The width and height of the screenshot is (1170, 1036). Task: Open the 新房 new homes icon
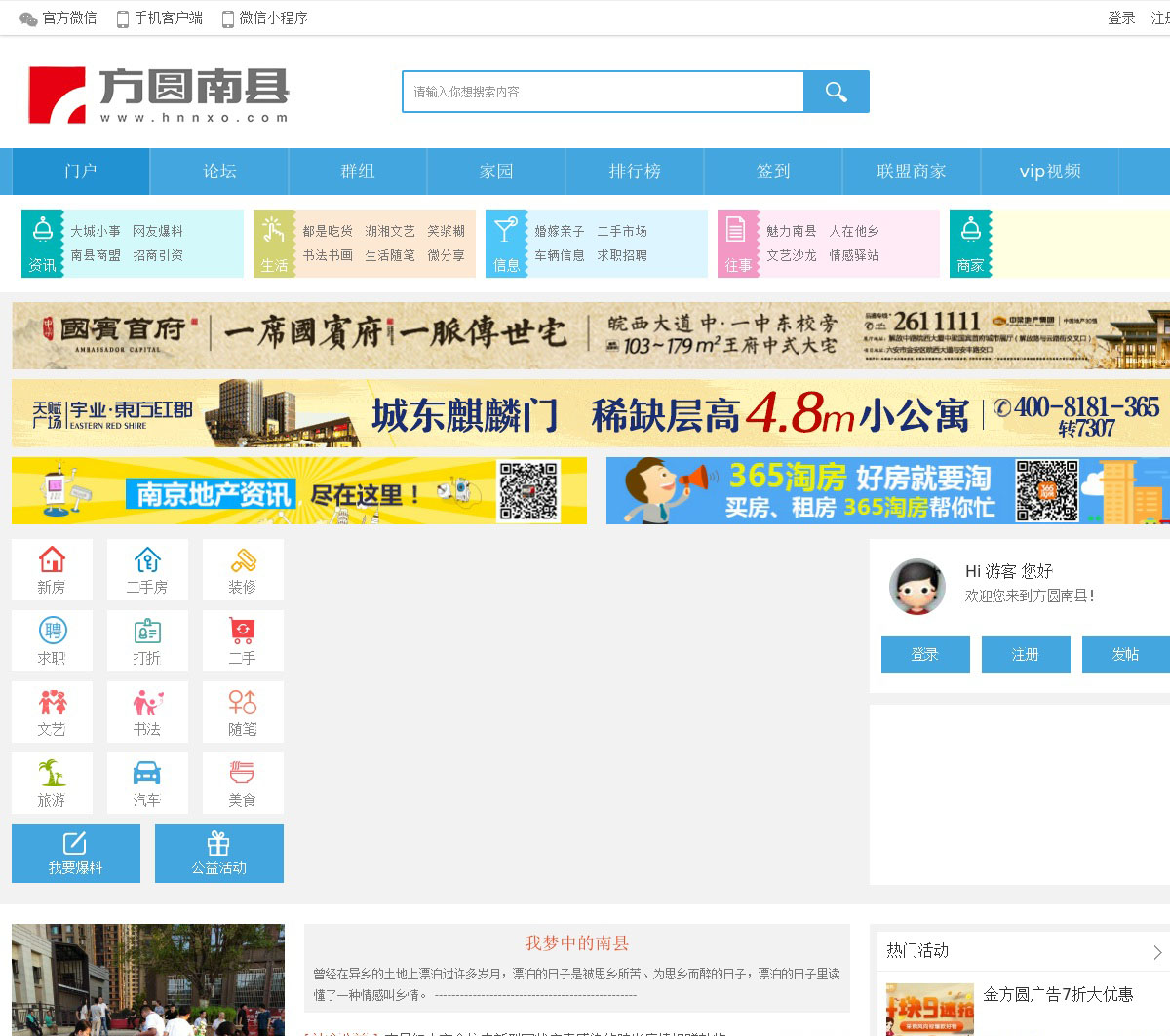52,570
